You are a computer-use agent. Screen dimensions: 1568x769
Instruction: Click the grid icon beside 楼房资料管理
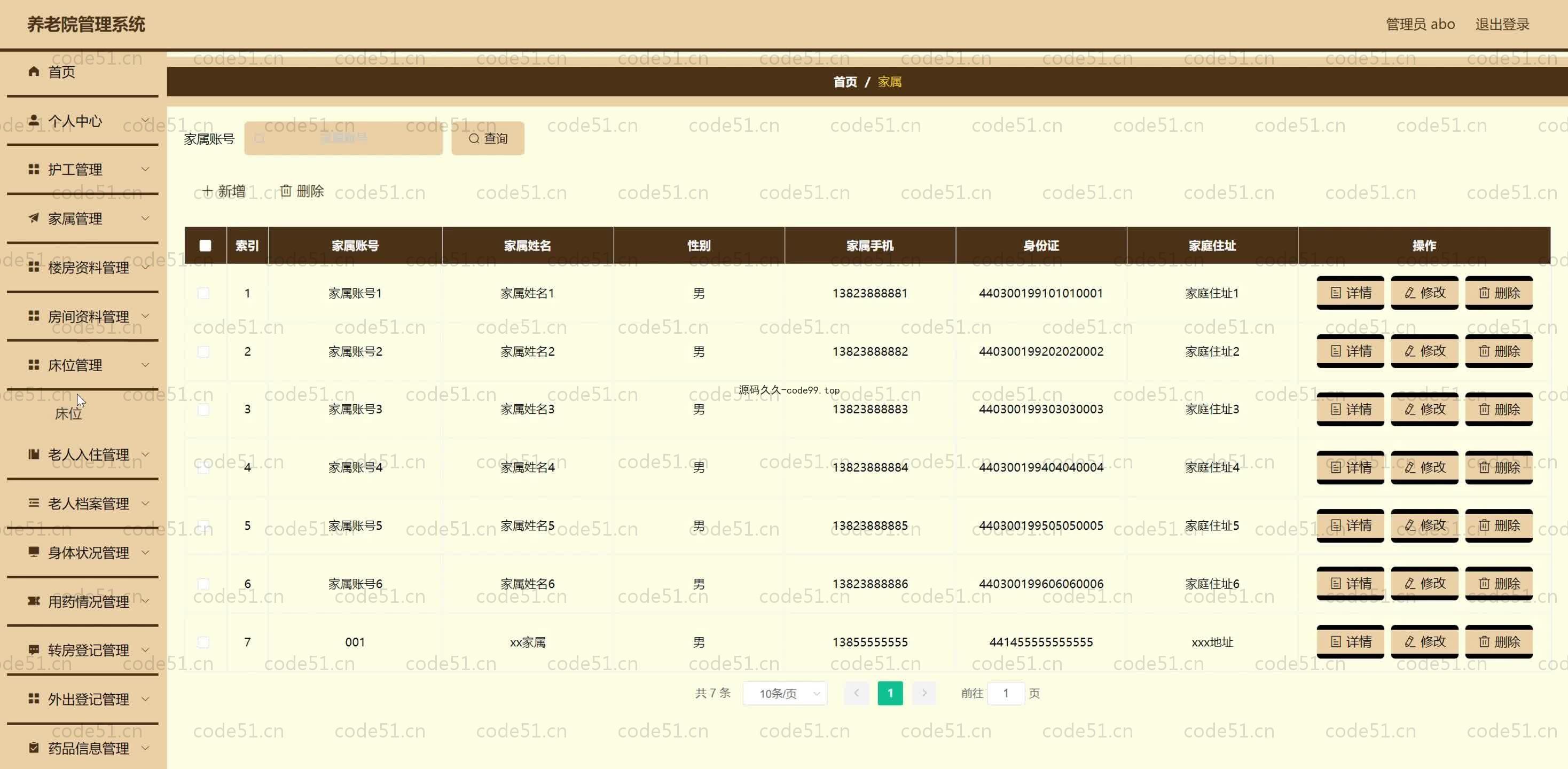tap(34, 266)
